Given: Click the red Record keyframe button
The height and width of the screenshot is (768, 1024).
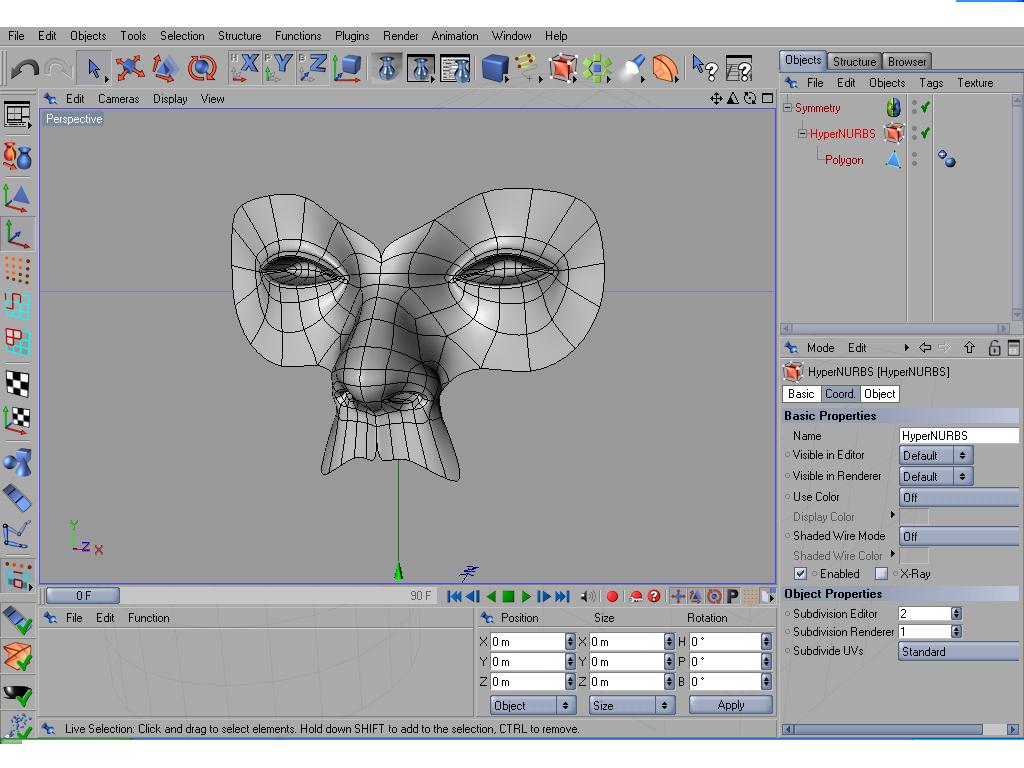Looking at the screenshot, I should point(612,596).
